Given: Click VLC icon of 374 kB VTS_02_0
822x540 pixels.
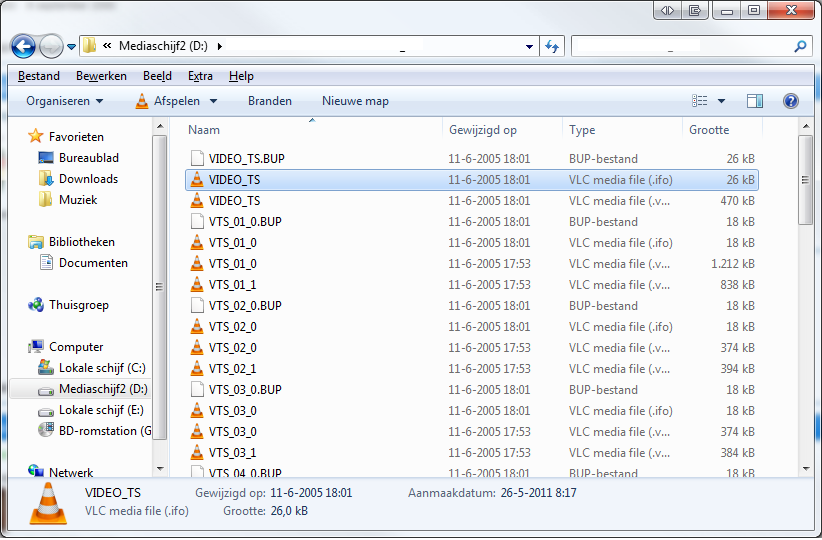Looking at the screenshot, I should tap(197, 347).
